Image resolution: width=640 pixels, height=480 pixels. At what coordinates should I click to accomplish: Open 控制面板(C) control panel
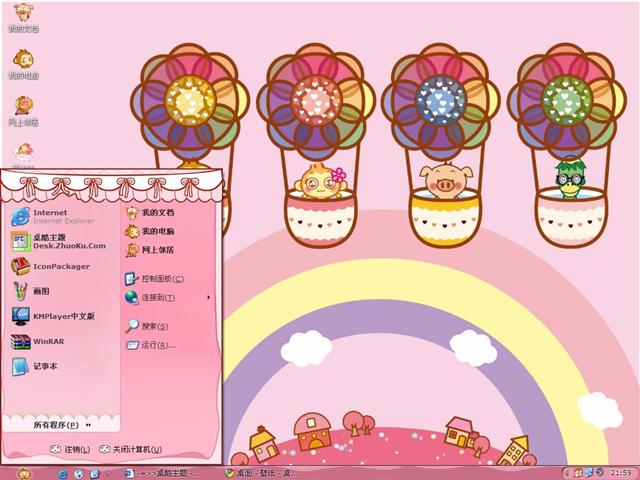click(x=154, y=279)
